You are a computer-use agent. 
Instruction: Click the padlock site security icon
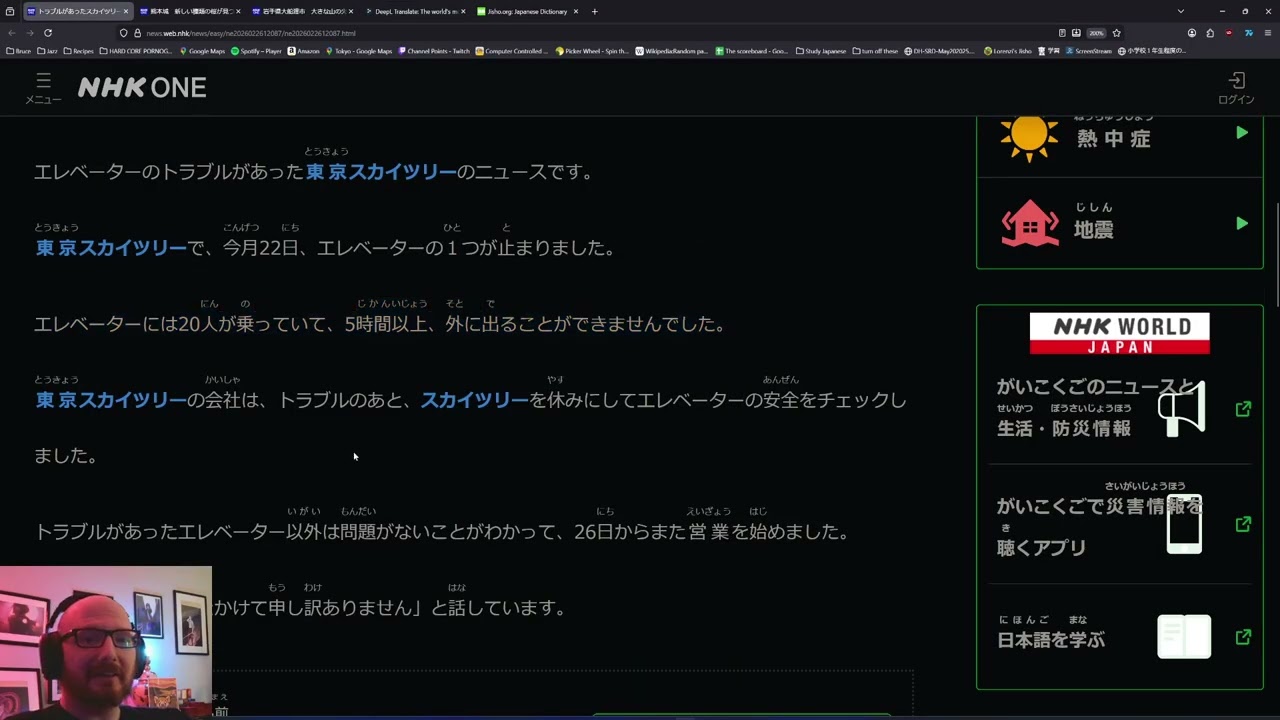pos(137,33)
